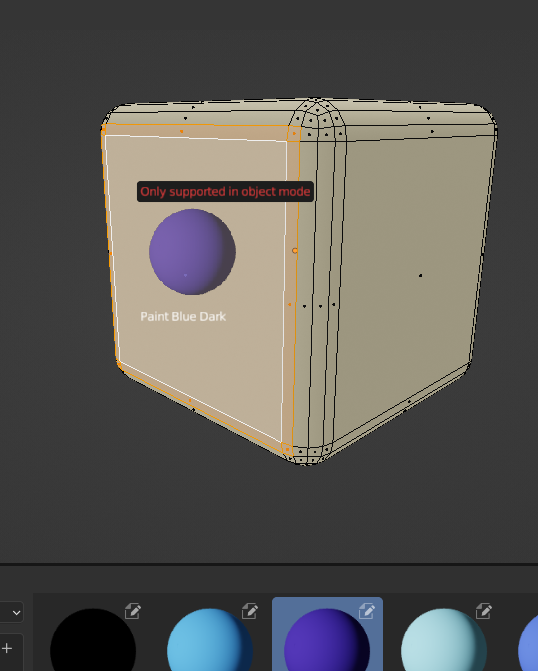Select the dark purple material sphere thumbnail
Image resolution: width=538 pixels, height=671 pixels.
[x=327, y=640]
